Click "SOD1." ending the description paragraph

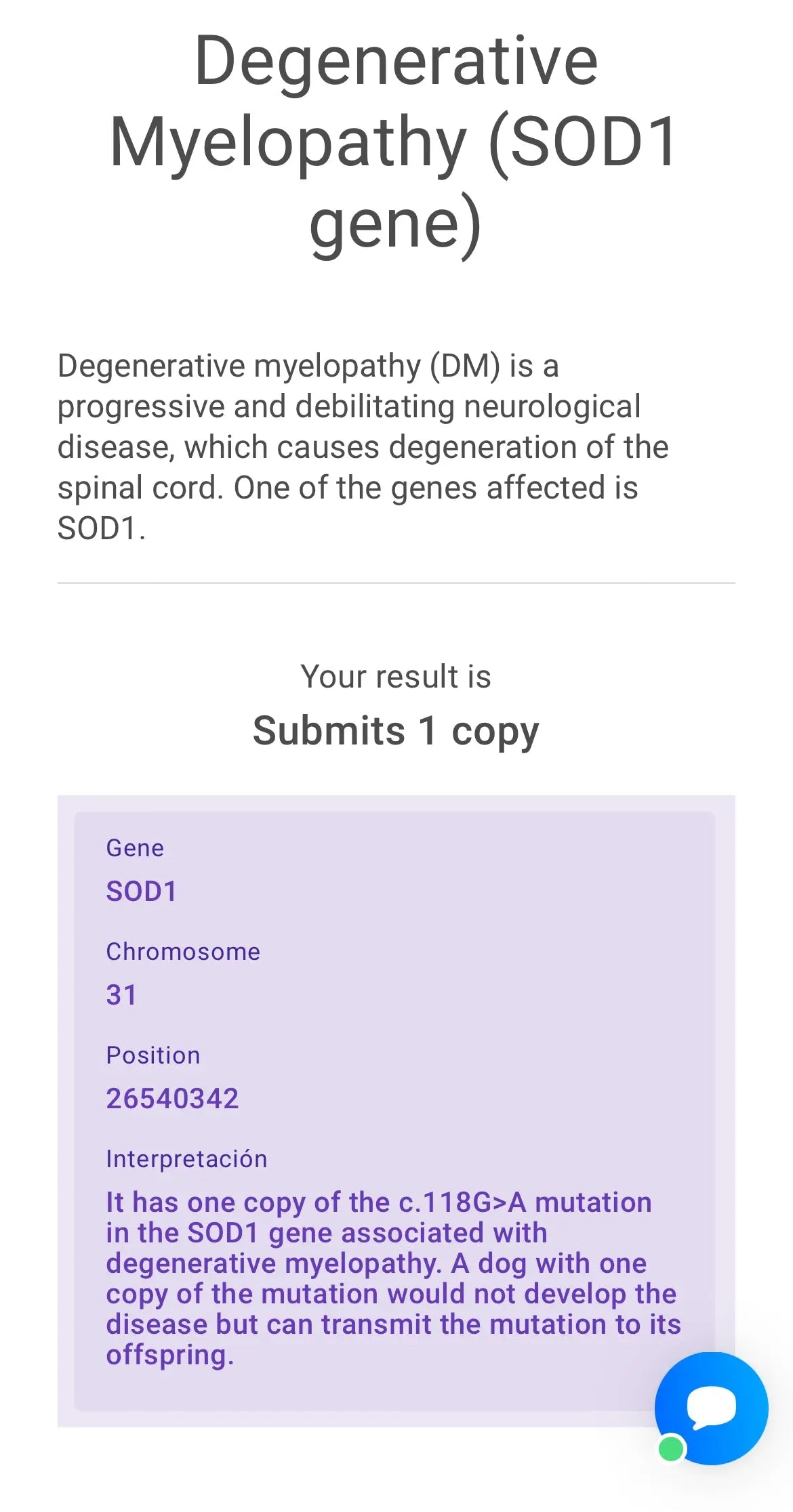pyautogui.click(x=101, y=528)
